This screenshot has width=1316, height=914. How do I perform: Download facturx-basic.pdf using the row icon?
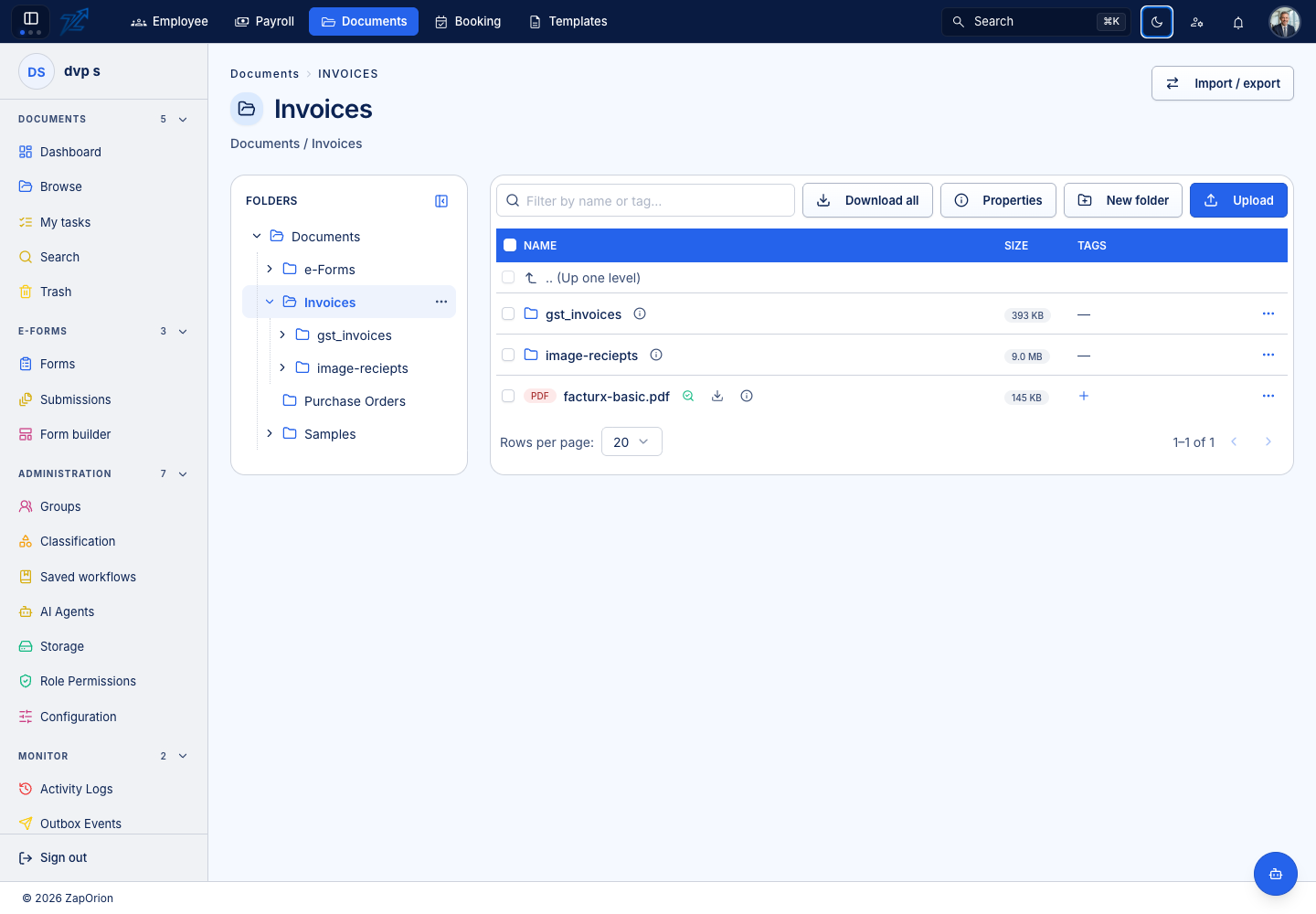(x=717, y=396)
